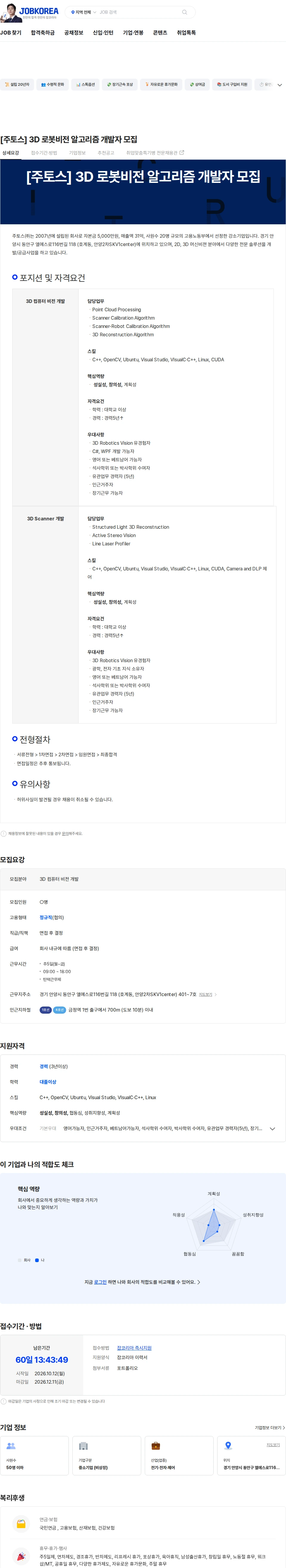The width and height of the screenshot is (286, 1568).
Task: Open 취업맞춤특기병 전문채용관 external link
Action: (155, 153)
